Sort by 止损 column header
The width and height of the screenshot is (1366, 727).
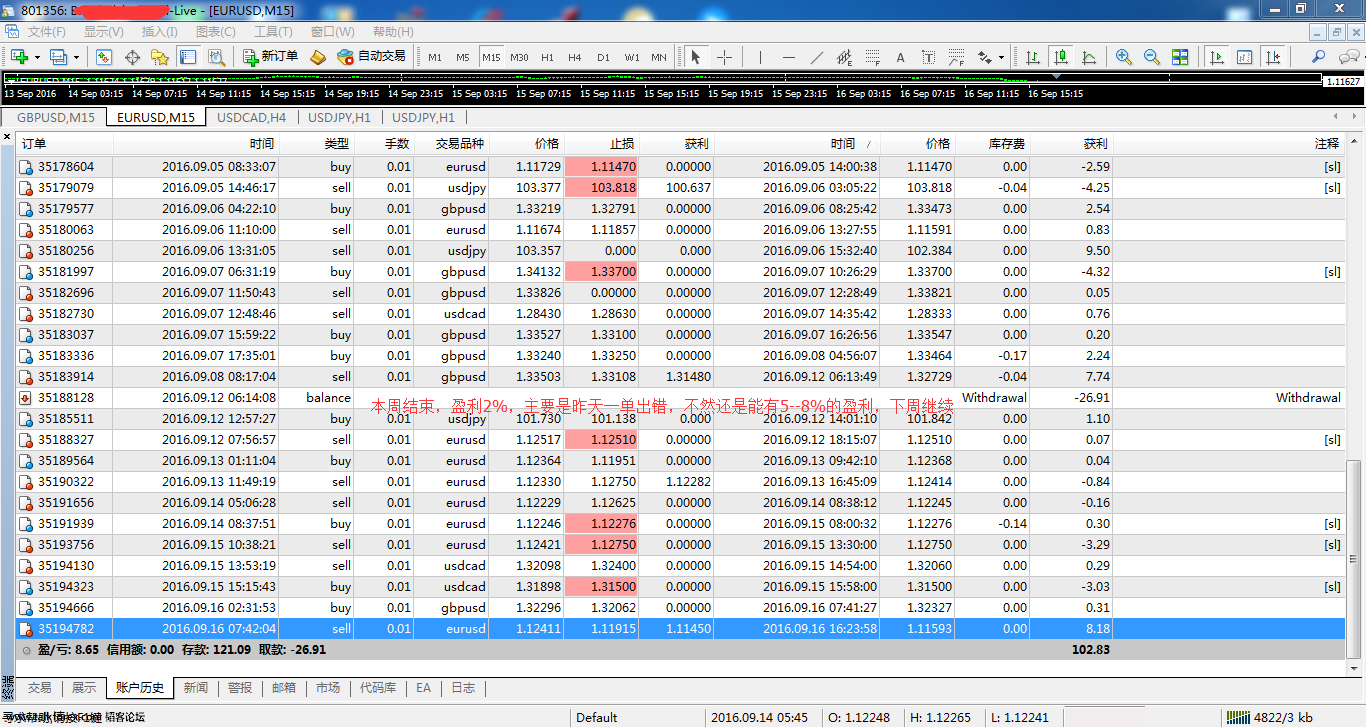[x=602, y=144]
